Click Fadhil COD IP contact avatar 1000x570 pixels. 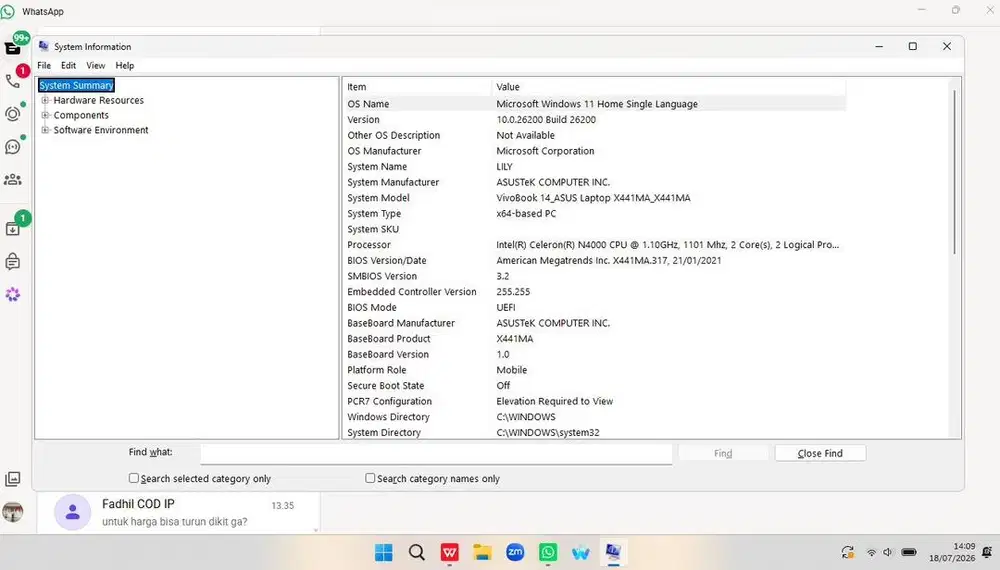pos(72,511)
